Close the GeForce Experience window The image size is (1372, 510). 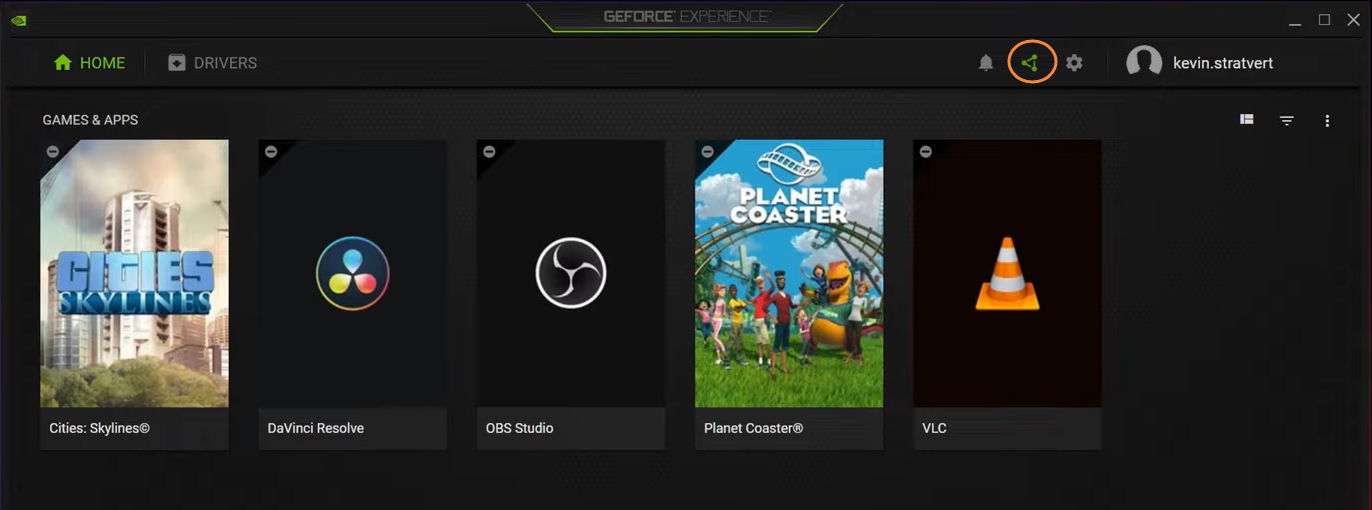pos(1351,19)
